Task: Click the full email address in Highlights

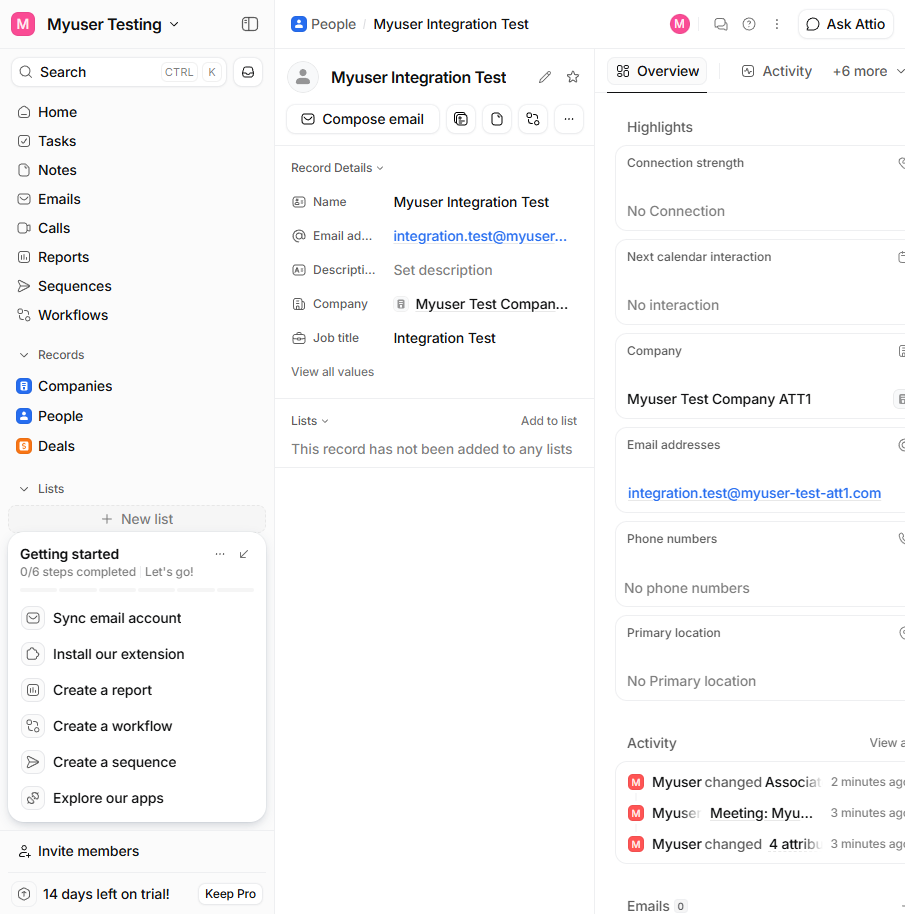Action: [754, 493]
